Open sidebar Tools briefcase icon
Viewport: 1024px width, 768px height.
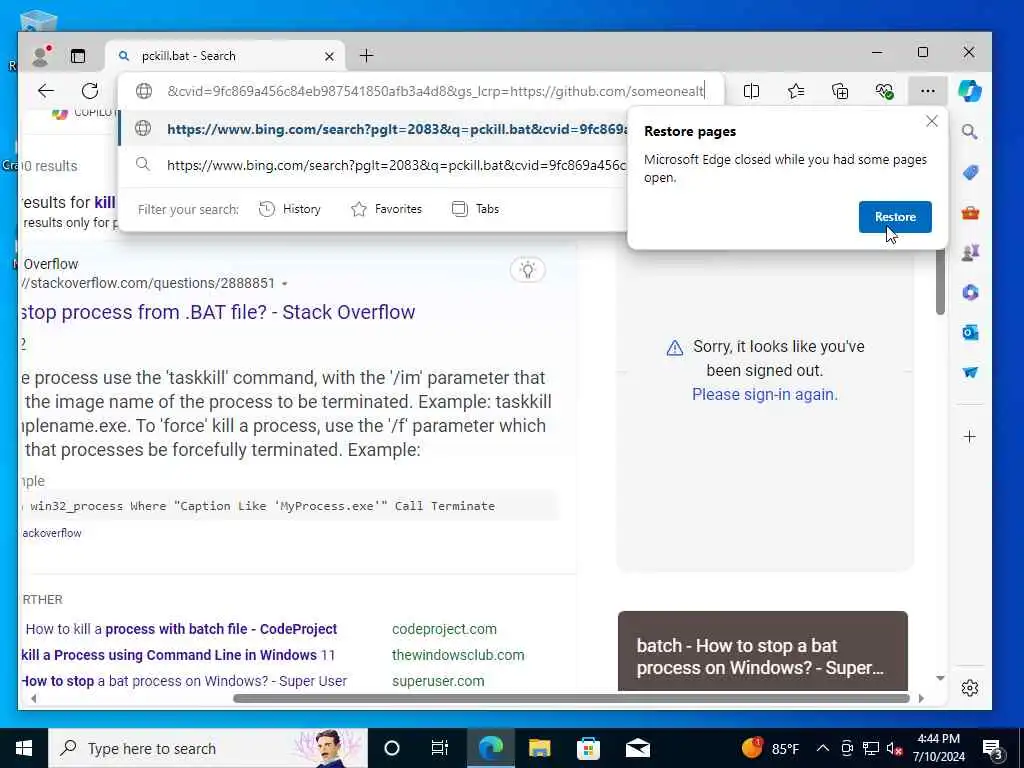tap(970, 213)
